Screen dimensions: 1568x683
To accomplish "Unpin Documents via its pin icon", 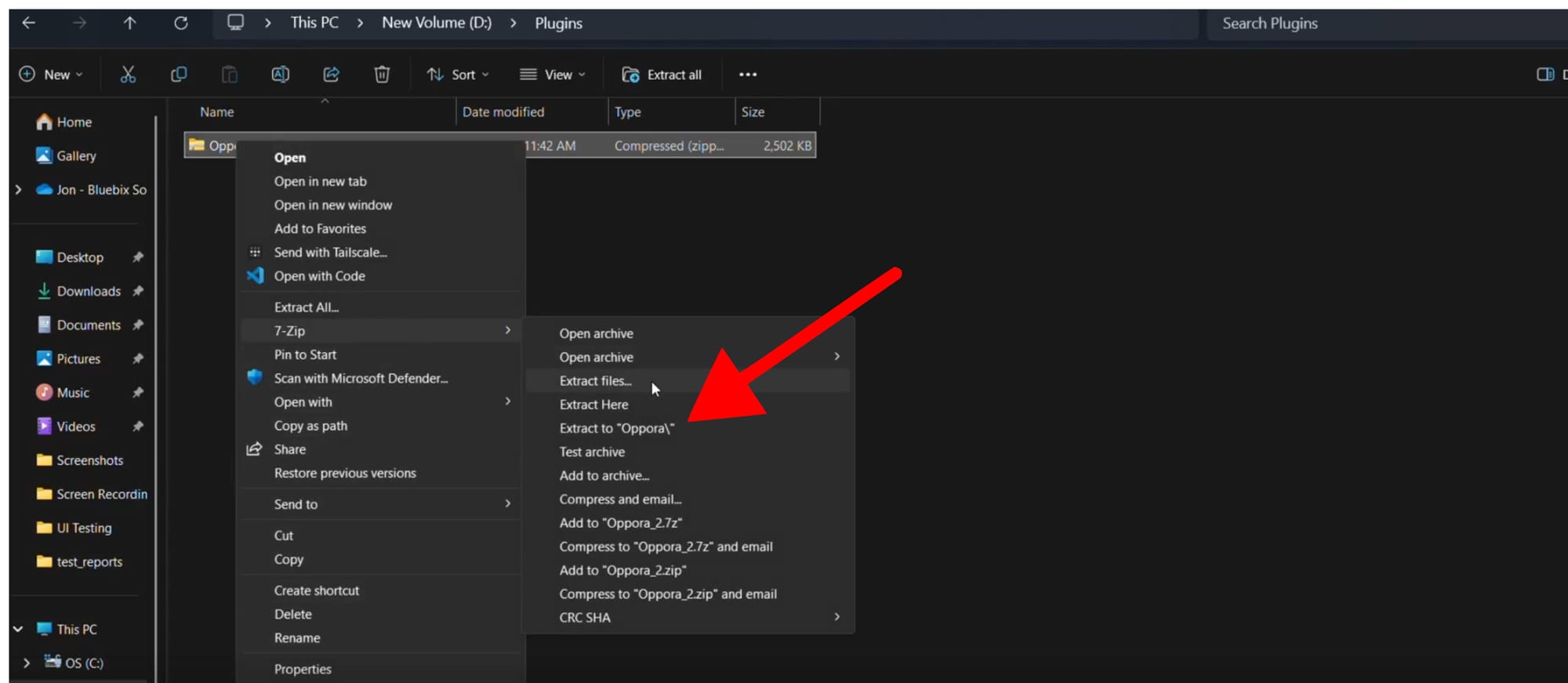I will click(138, 325).
